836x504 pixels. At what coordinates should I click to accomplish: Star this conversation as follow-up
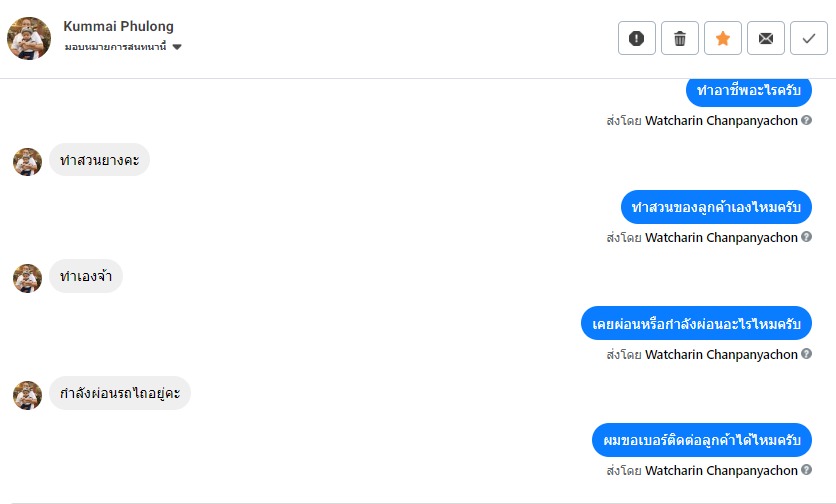coord(723,39)
